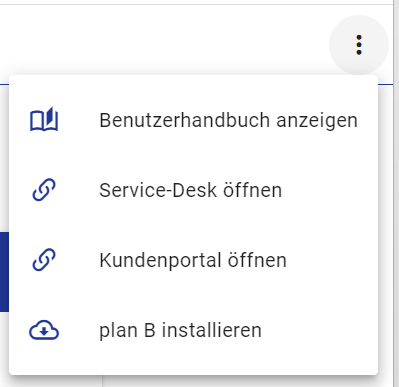Click the chain link icon beside Service-Desk
The width and height of the screenshot is (399, 387).
click(x=44, y=190)
